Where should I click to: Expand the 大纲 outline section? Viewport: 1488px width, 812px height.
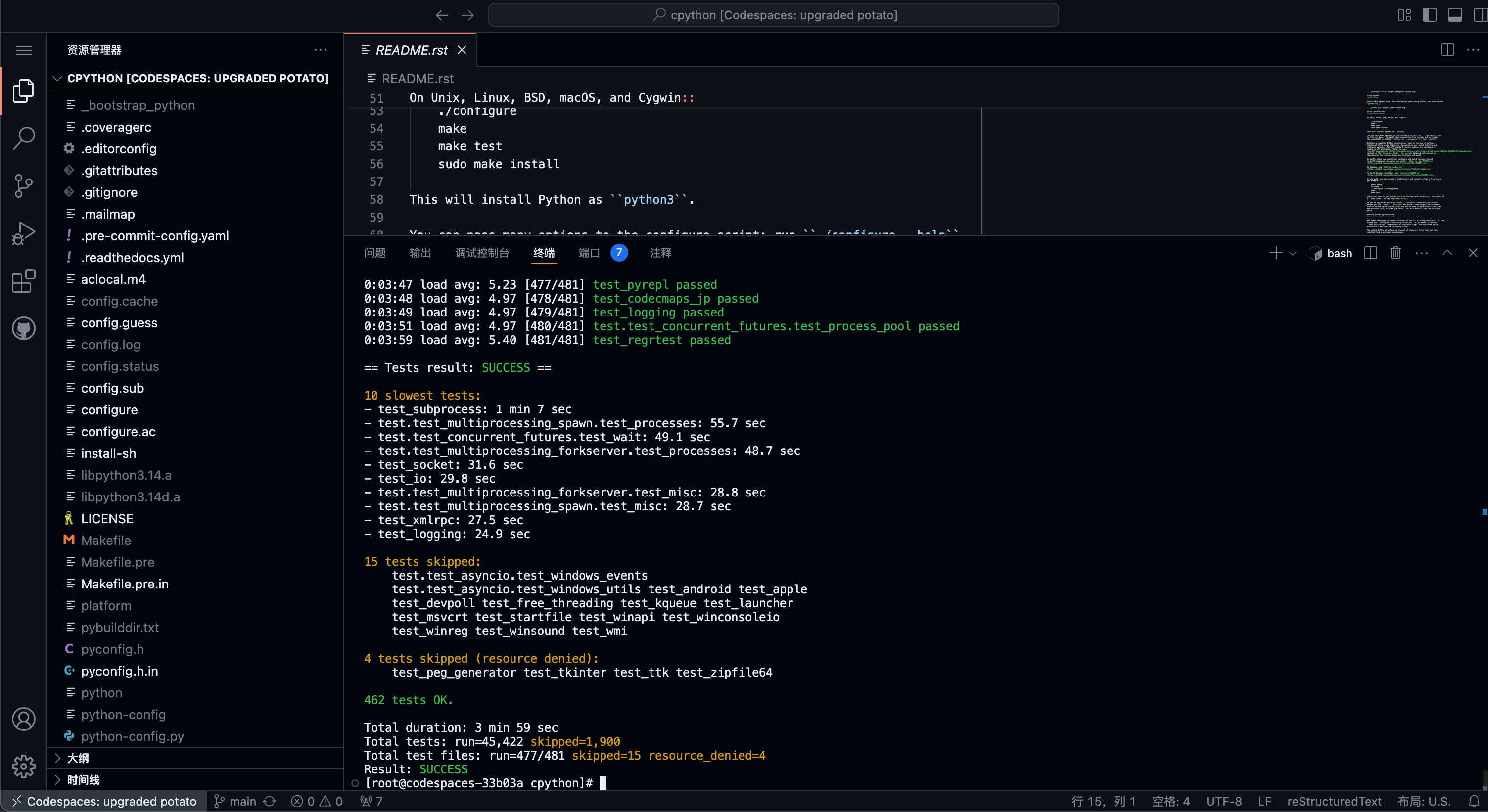tap(78, 758)
